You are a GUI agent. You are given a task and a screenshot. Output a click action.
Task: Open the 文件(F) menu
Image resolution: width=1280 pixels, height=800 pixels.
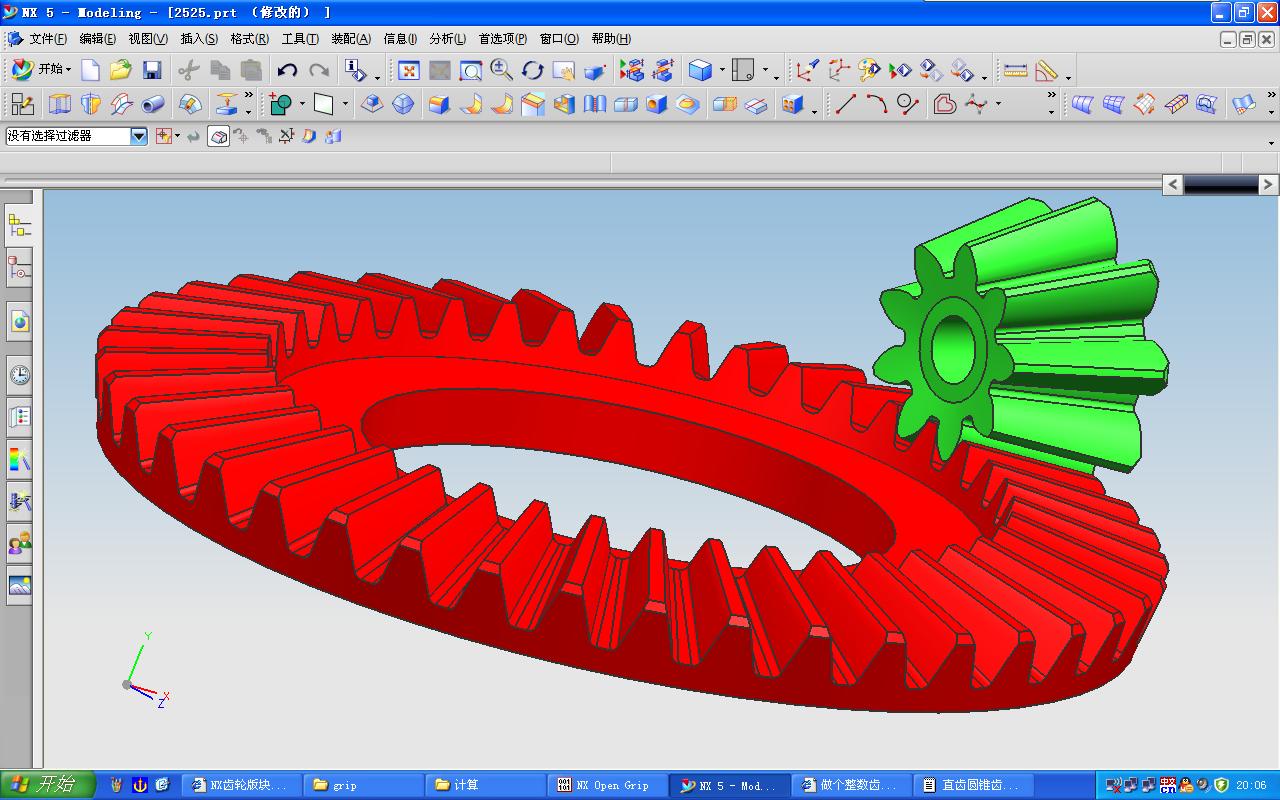point(47,39)
